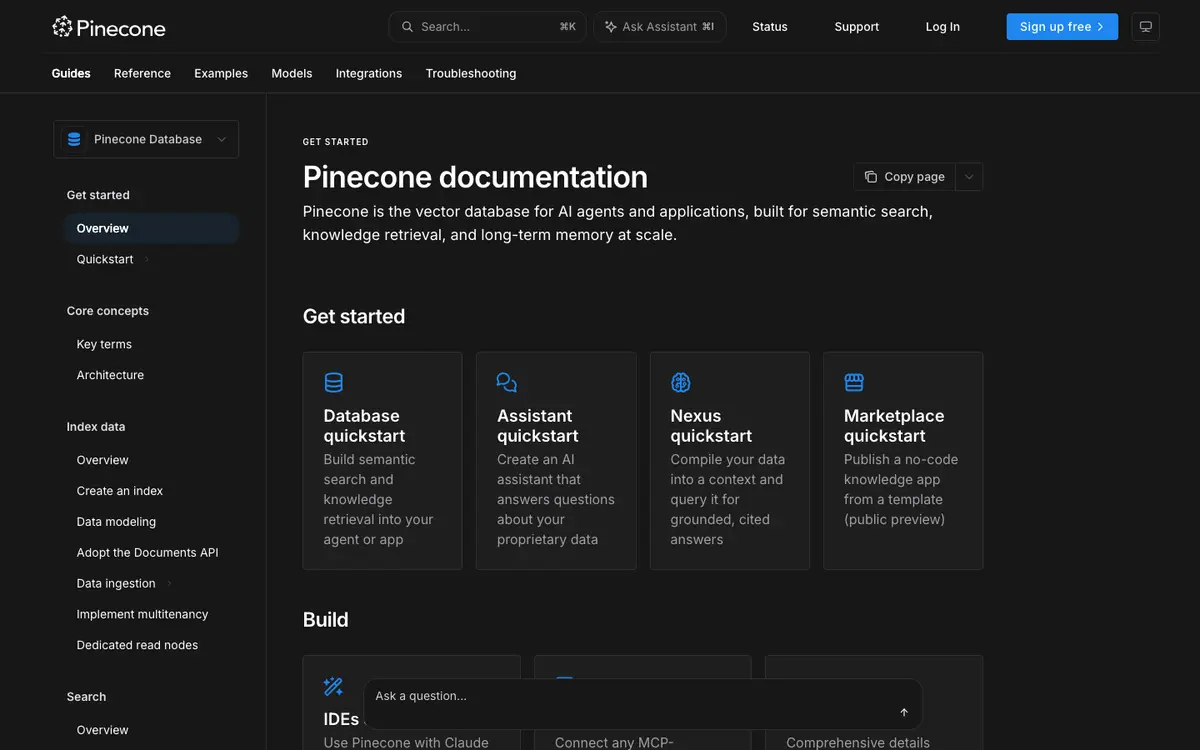Click the Pinecone documentation page title
This screenshot has width=1200, height=750.
coord(475,177)
